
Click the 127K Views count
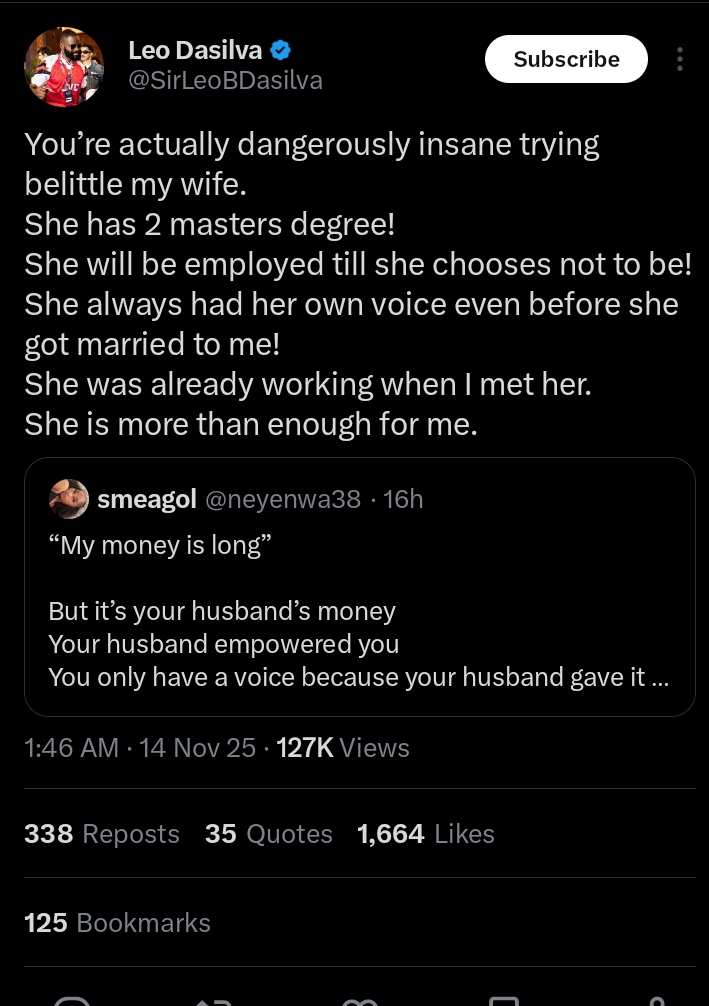pos(342,747)
